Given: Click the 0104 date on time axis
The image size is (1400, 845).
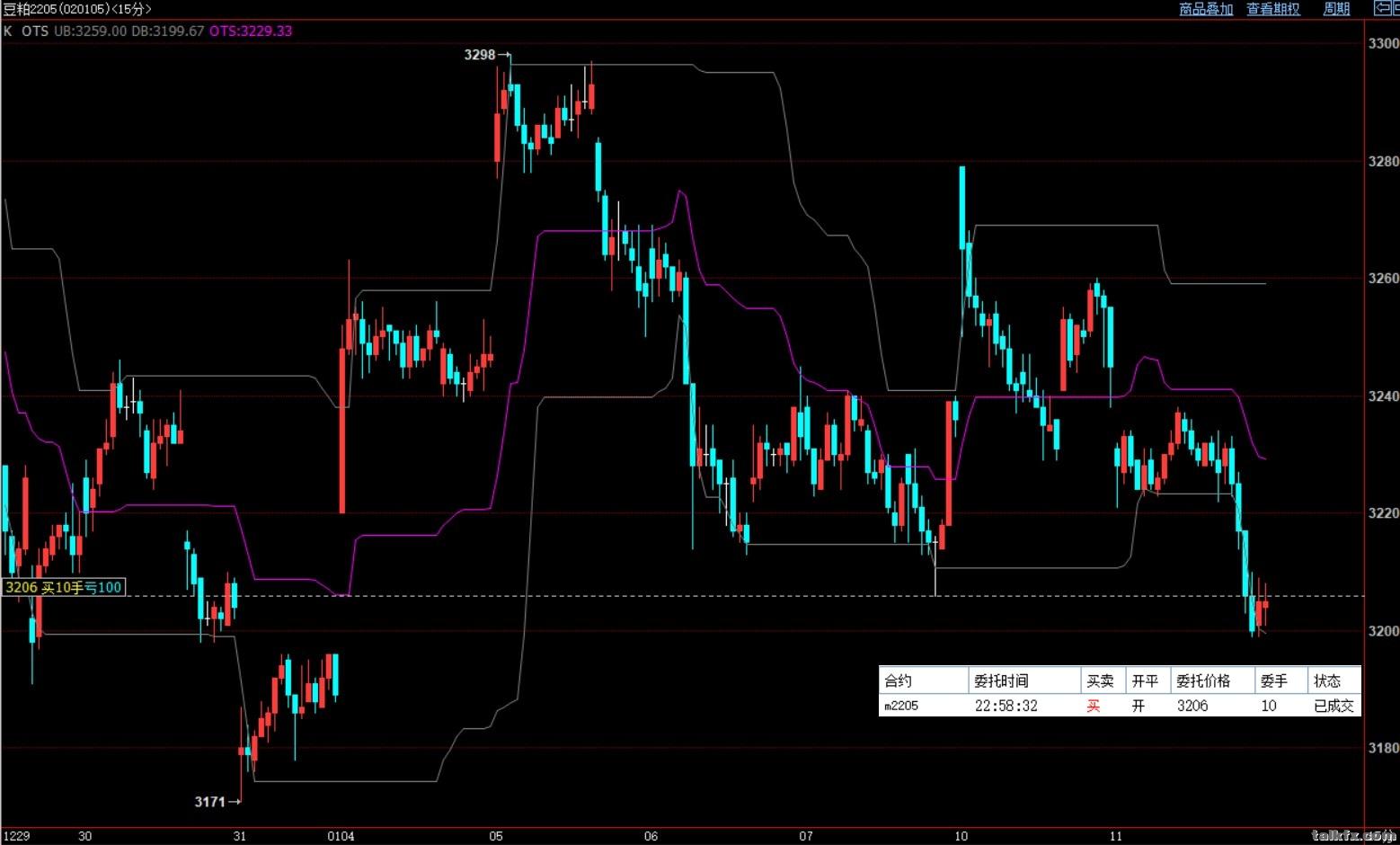Looking at the screenshot, I should [341, 836].
